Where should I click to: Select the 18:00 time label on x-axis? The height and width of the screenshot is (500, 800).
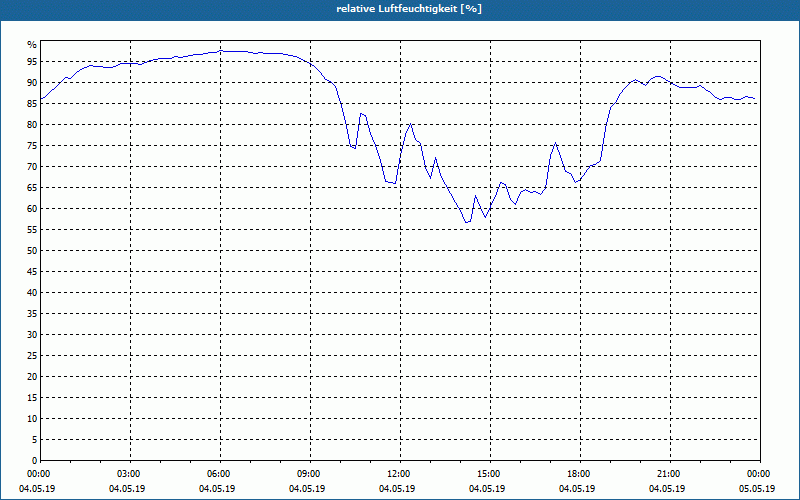pos(580,474)
